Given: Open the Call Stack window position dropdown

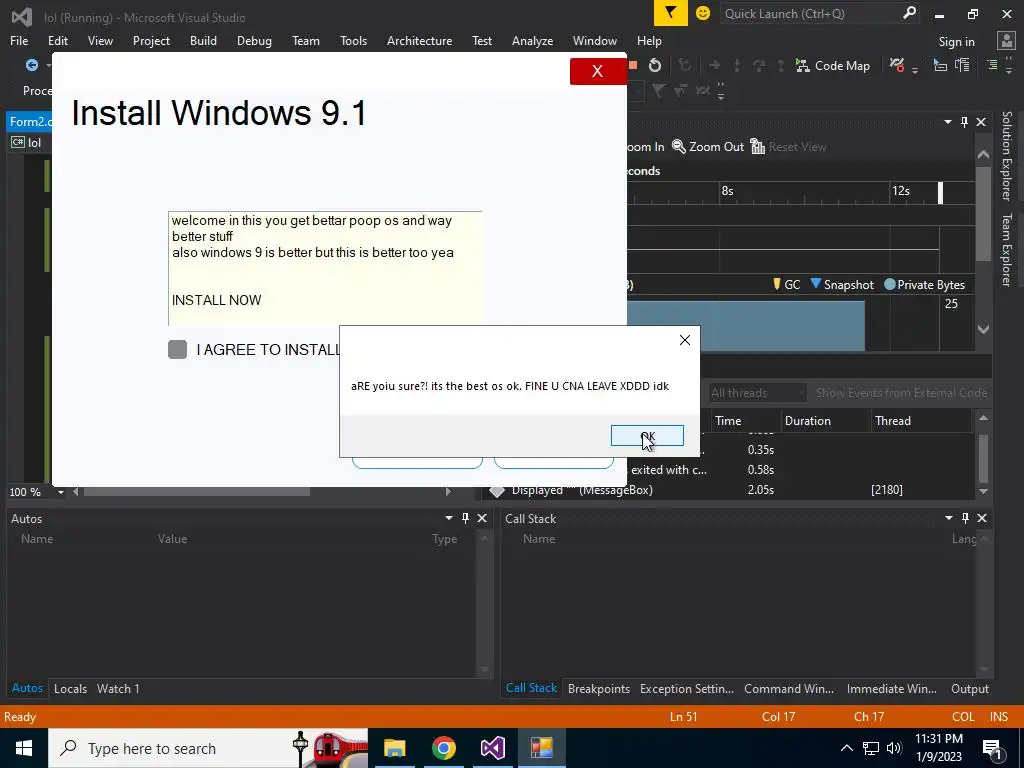Looking at the screenshot, I should 949,518.
